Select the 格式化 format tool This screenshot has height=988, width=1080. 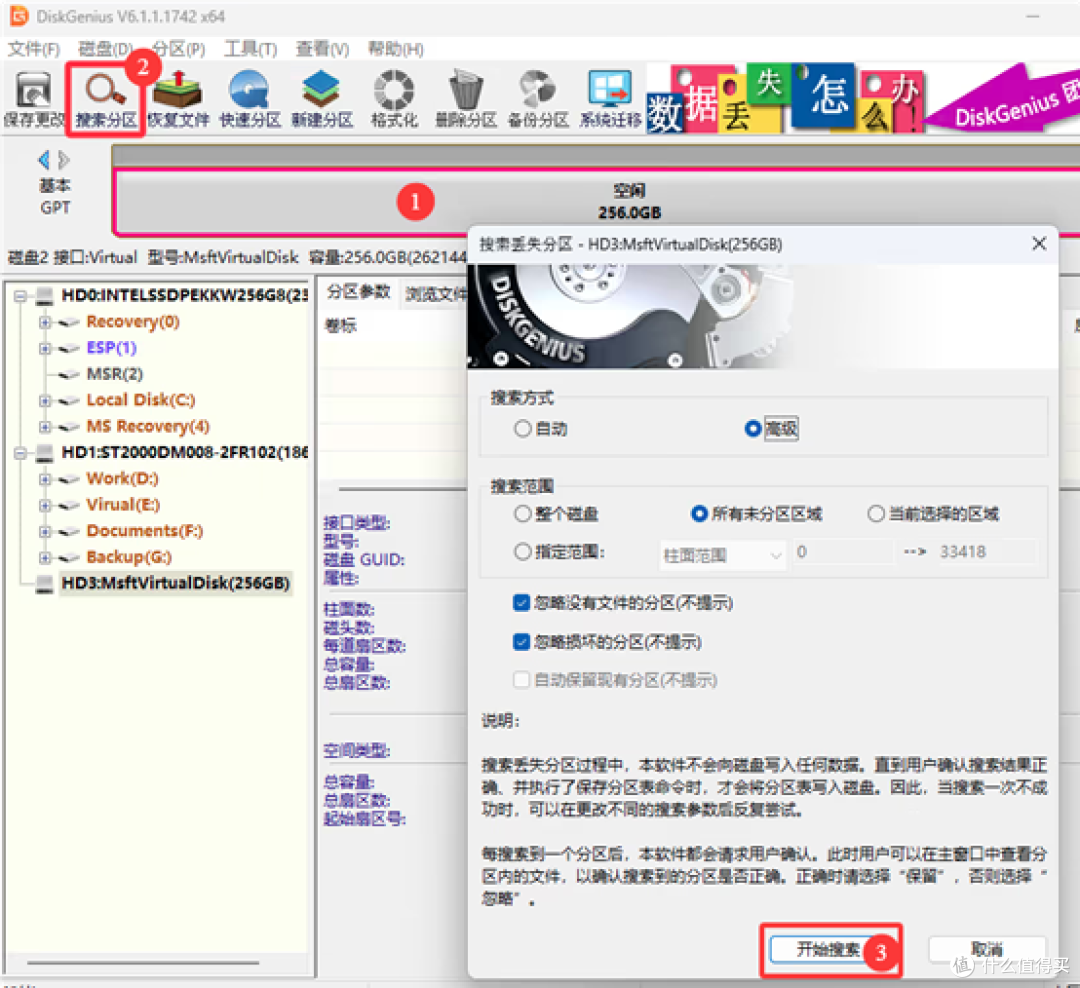coord(394,99)
